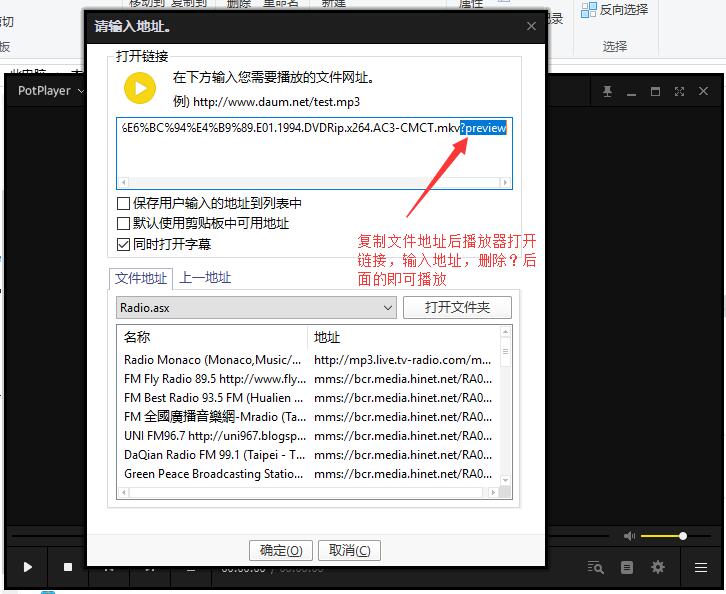Click the yellow play icon in dialog

pos(139,88)
